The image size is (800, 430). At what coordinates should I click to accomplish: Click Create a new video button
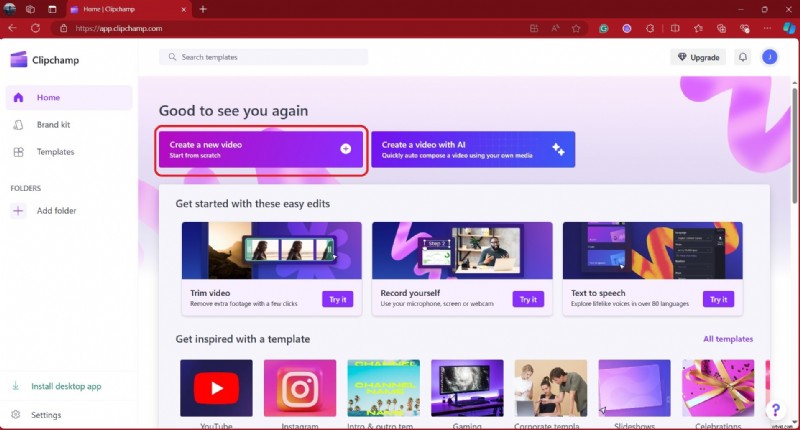(261, 149)
